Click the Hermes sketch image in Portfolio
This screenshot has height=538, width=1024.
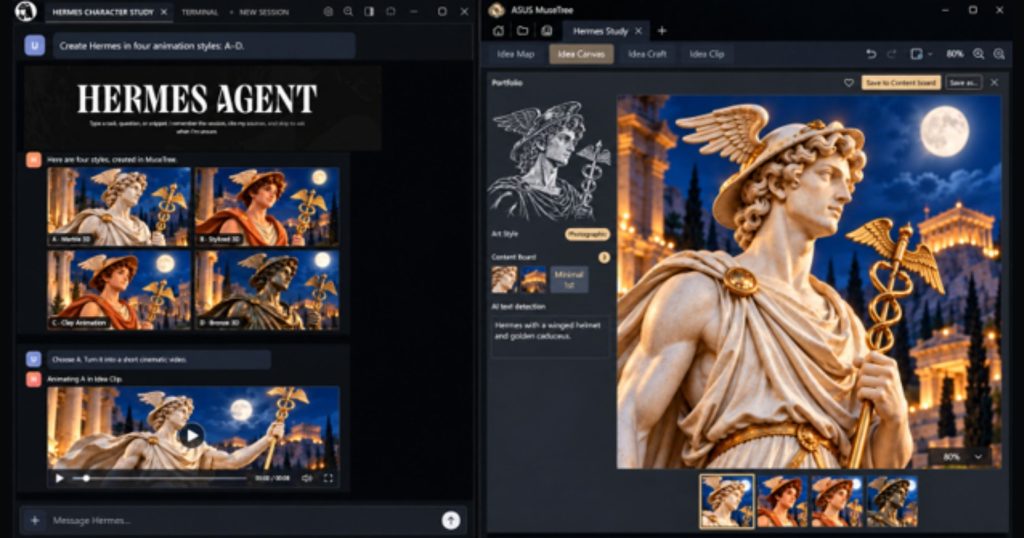551,160
